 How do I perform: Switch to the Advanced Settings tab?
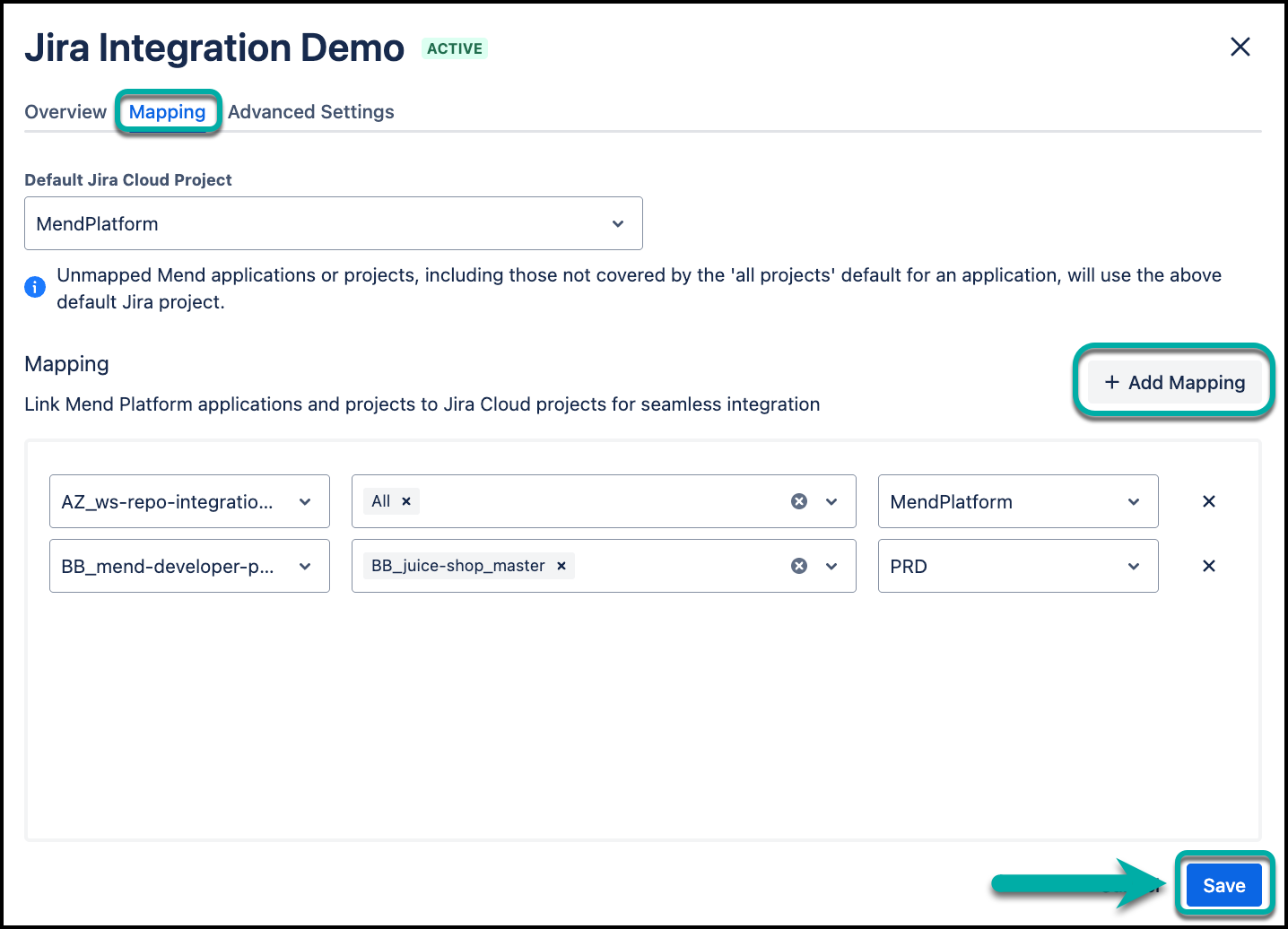point(310,112)
